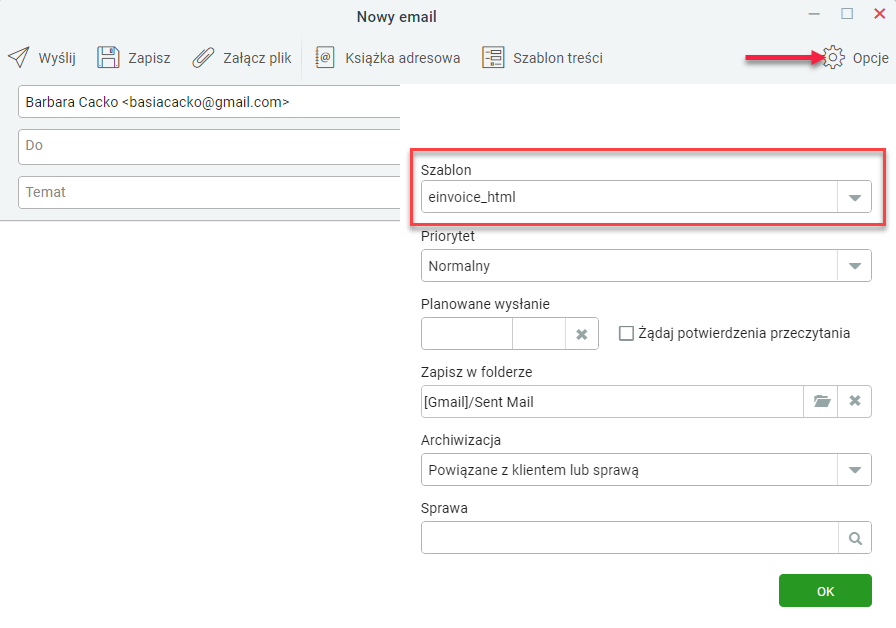The height and width of the screenshot is (628, 896).
Task: Click the [Gmail]/Sent Mail folder field
Action: 613,402
